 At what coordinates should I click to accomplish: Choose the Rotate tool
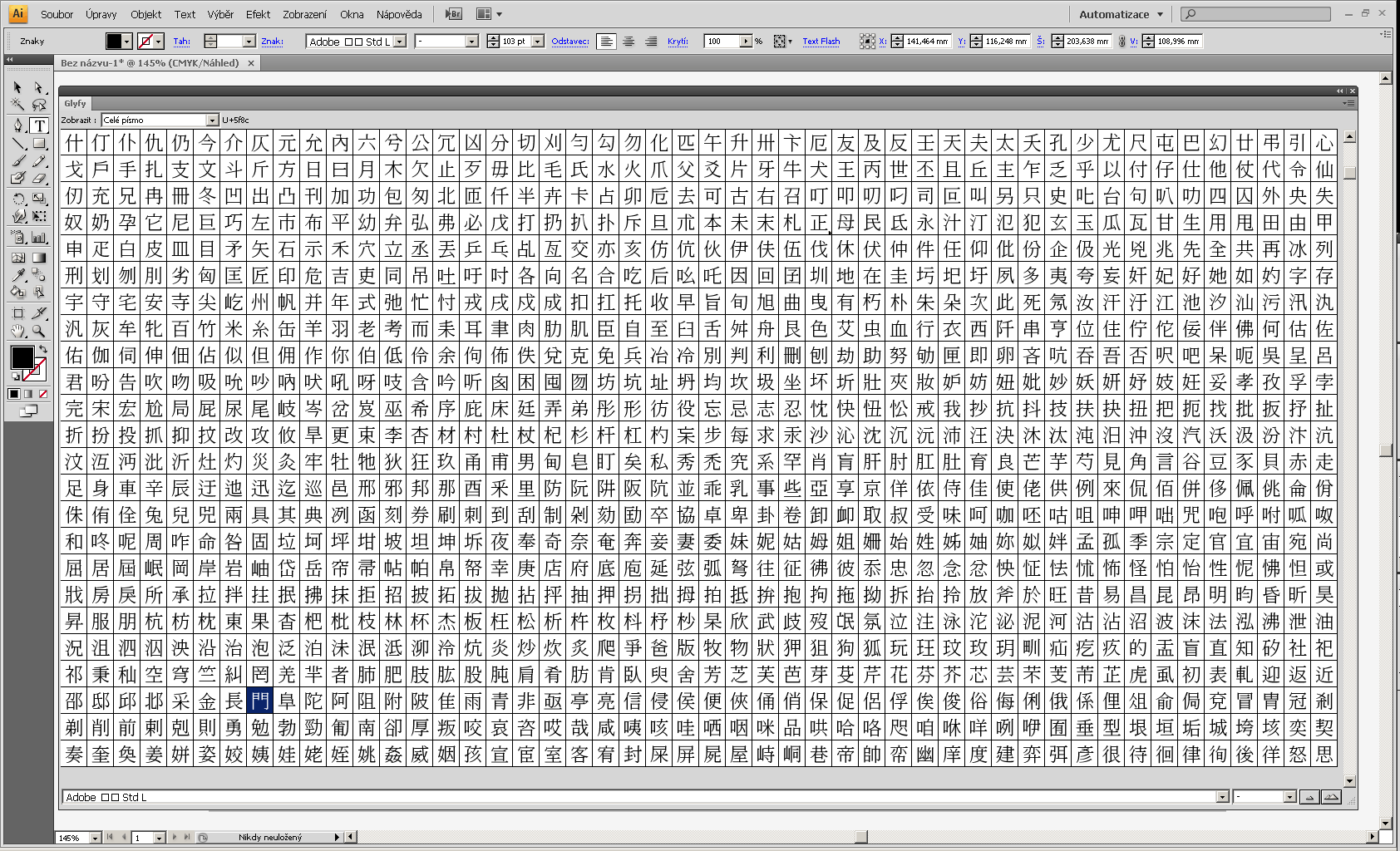pos(17,199)
